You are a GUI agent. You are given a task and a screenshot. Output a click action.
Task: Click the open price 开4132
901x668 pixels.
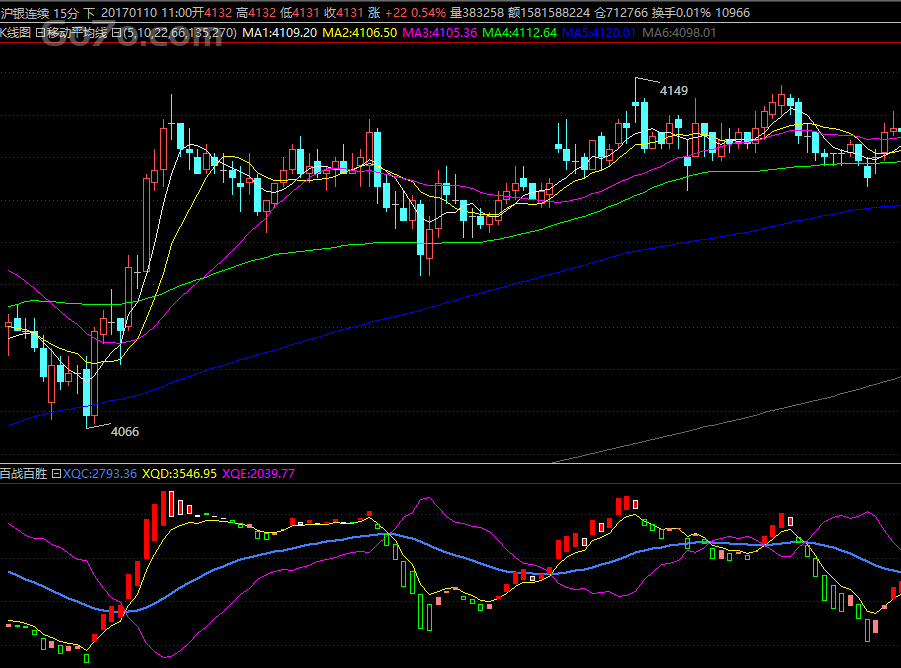click(x=213, y=13)
